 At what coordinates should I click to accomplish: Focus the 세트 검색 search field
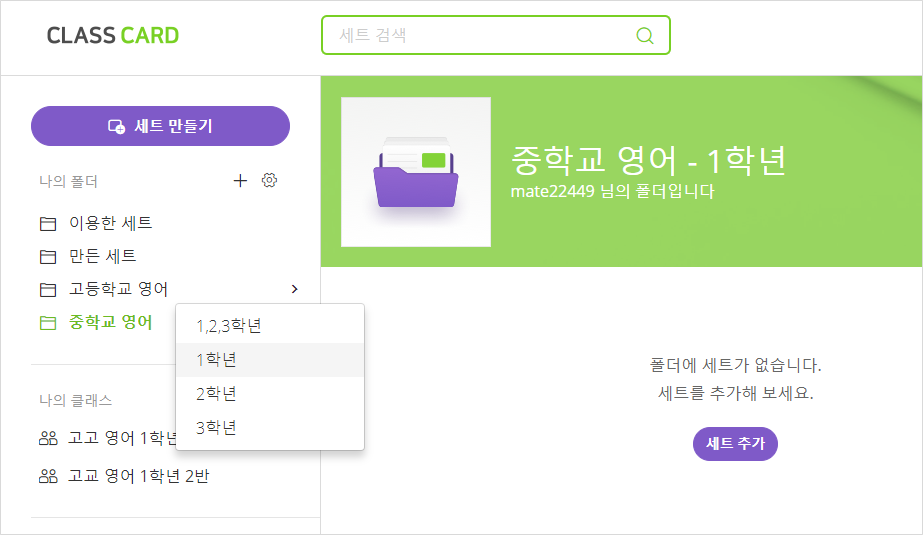(x=496, y=35)
